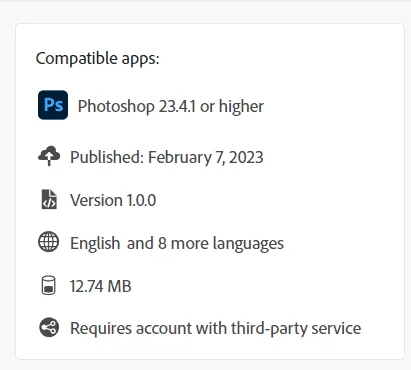
Task: Click the word 'English'
Action: [95, 244]
